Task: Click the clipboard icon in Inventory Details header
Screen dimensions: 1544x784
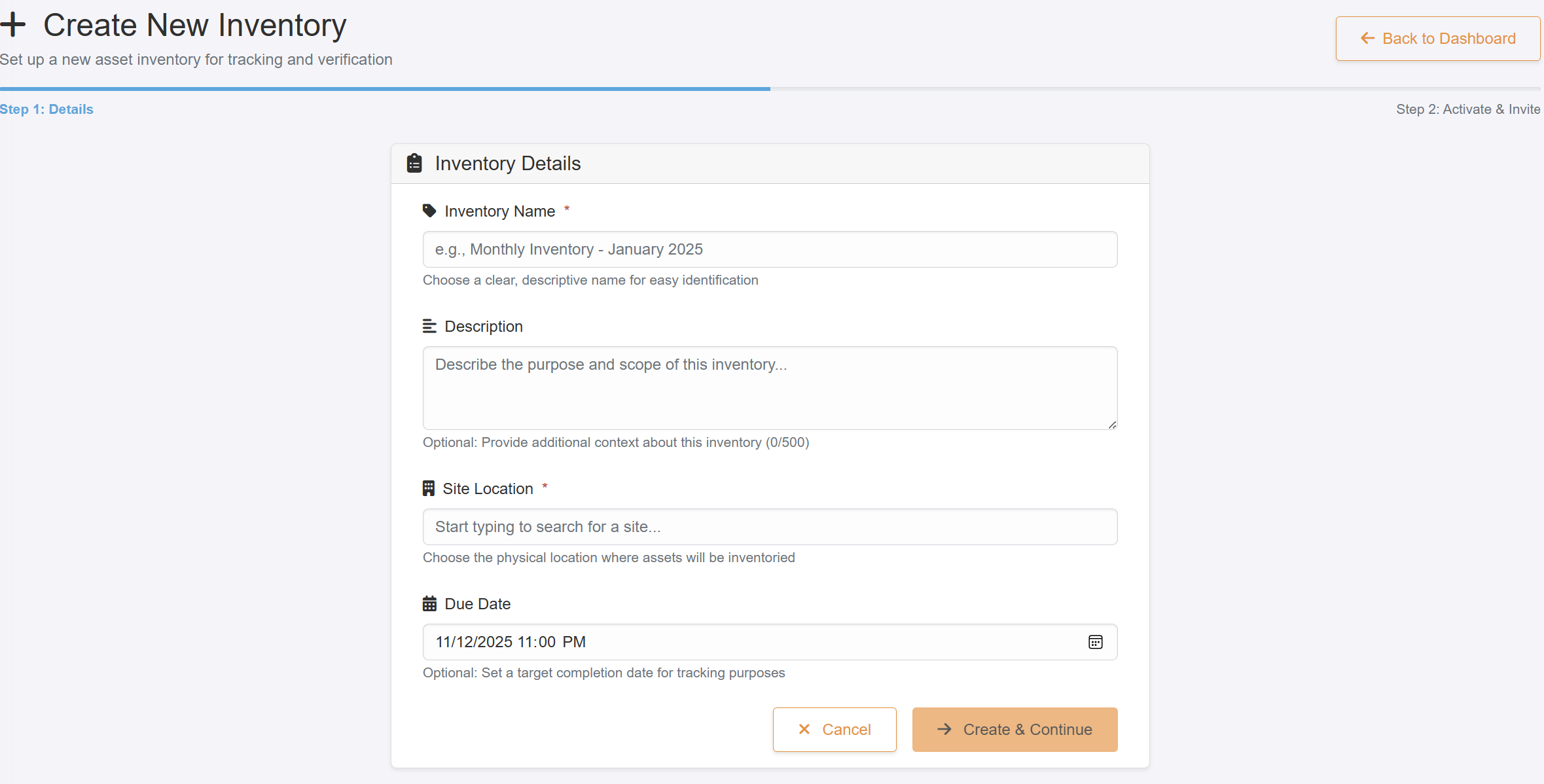Action: (x=414, y=163)
